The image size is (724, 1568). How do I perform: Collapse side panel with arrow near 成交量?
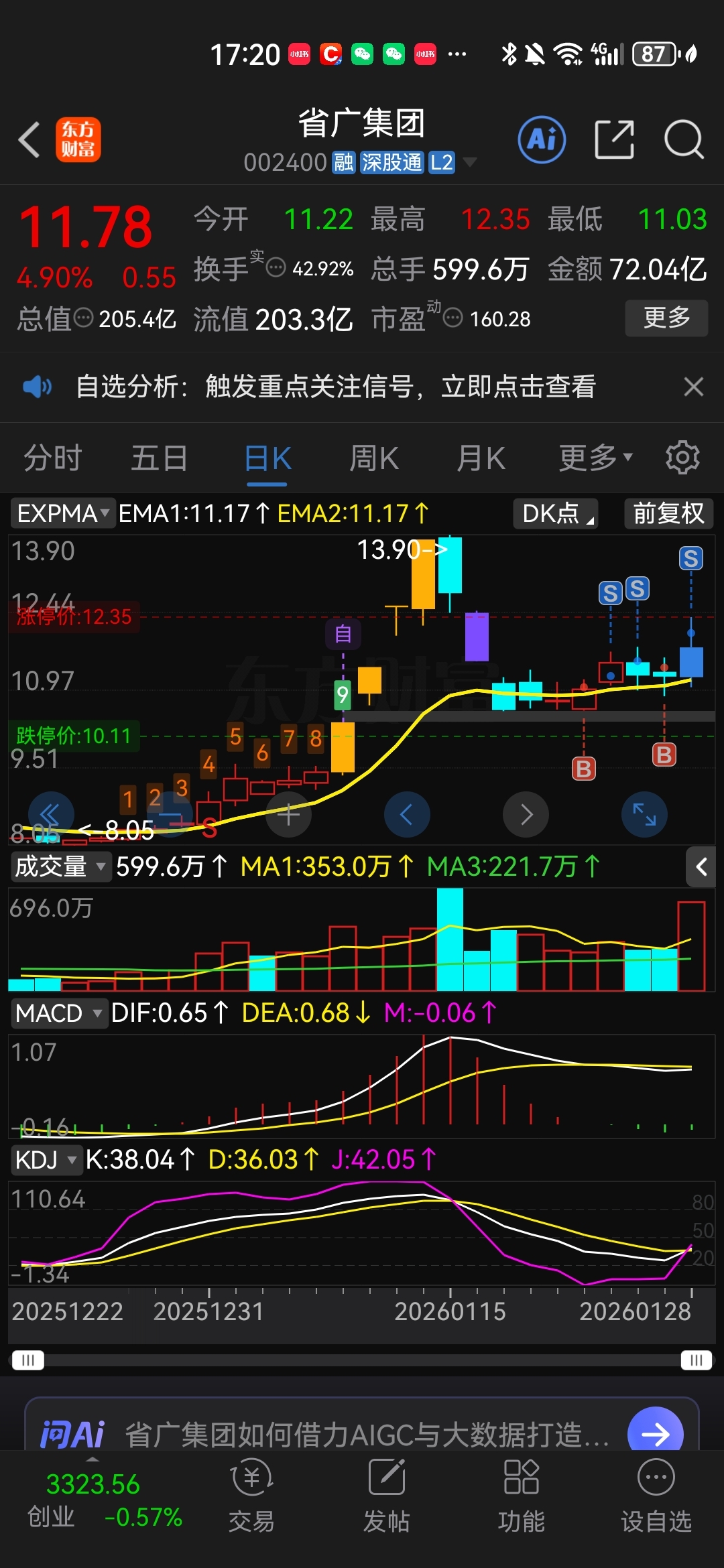(701, 866)
